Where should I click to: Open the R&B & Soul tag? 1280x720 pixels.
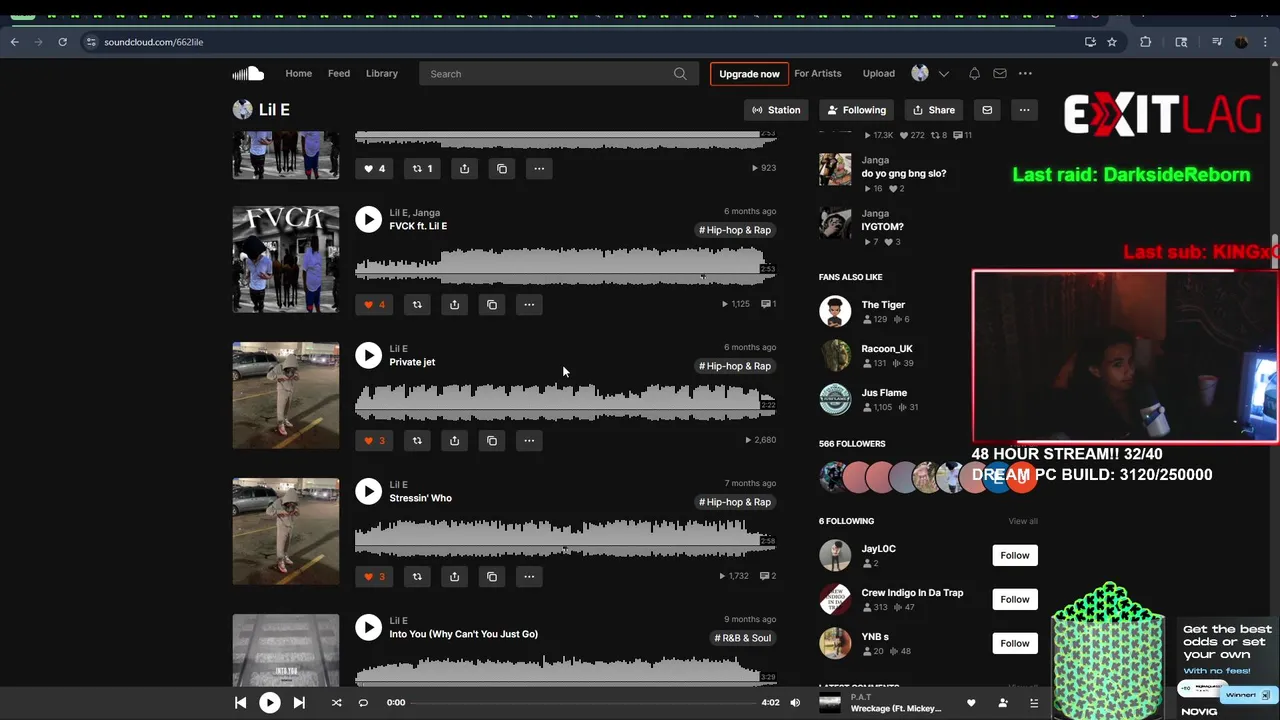[743, 638]
